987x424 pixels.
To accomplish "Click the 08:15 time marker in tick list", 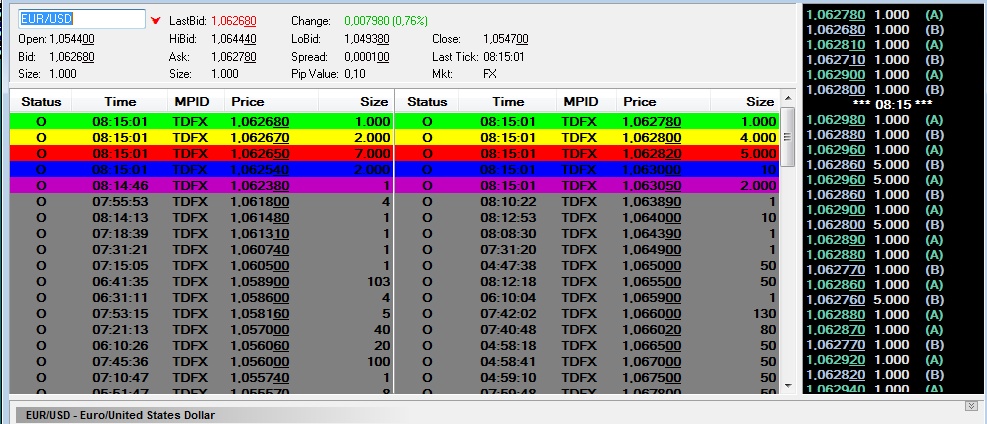I will click(x=893, y=104).
